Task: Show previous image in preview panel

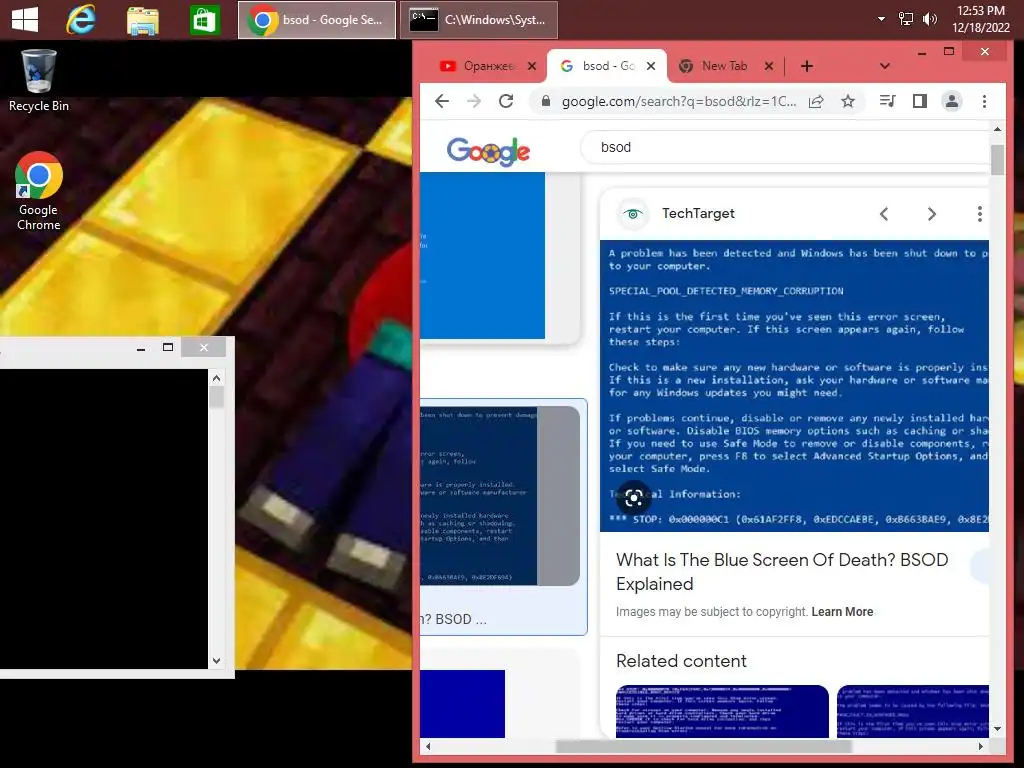Action: tap(884, 214)
